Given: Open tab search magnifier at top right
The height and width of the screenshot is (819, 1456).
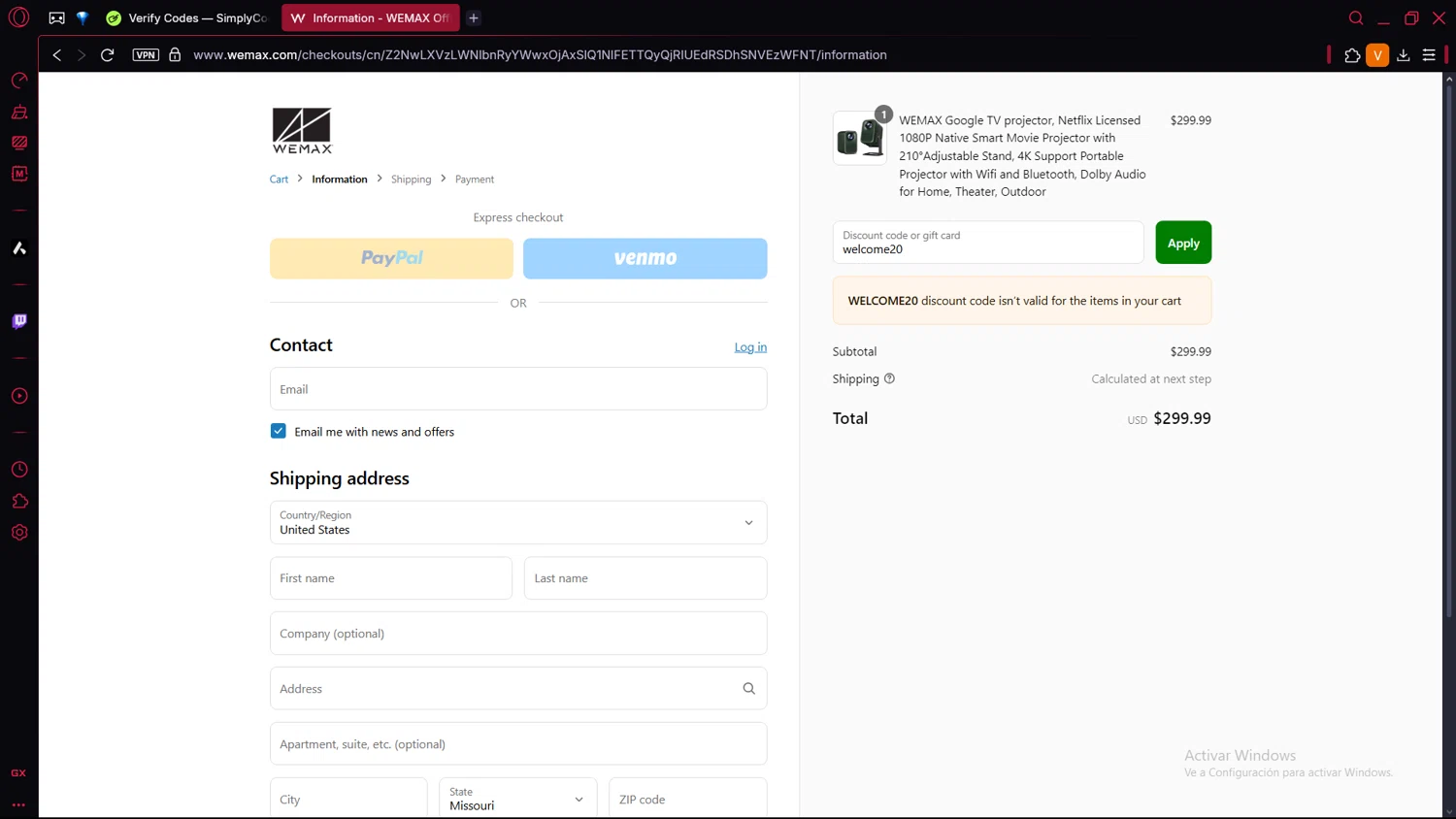Looking at the screenshot, I should pos(1356,17).
